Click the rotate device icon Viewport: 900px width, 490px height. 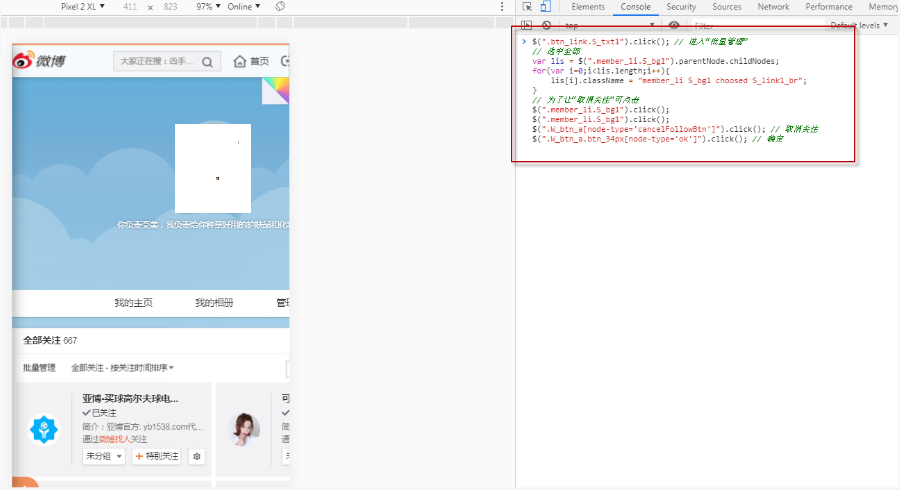coord(280,7)
